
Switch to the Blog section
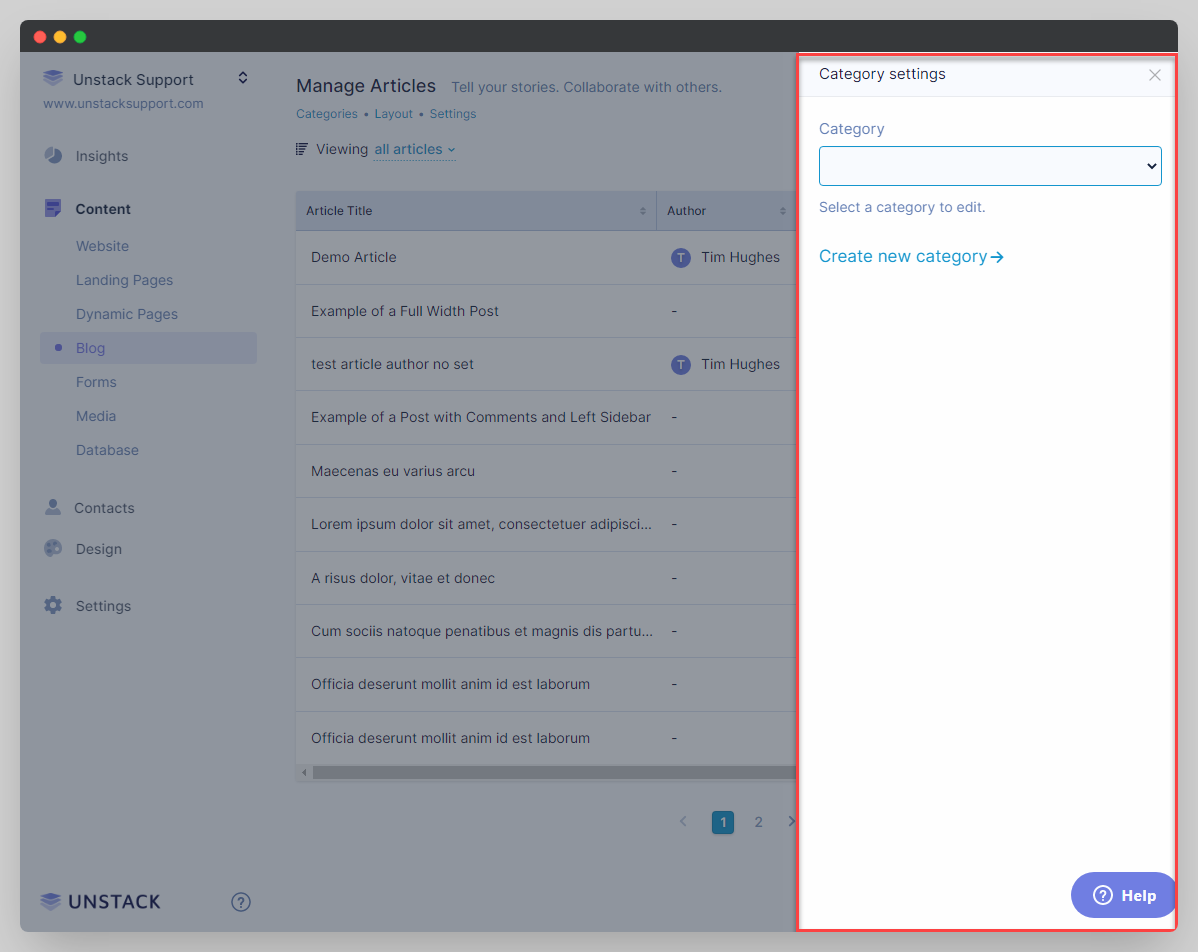tap(90, 348)
